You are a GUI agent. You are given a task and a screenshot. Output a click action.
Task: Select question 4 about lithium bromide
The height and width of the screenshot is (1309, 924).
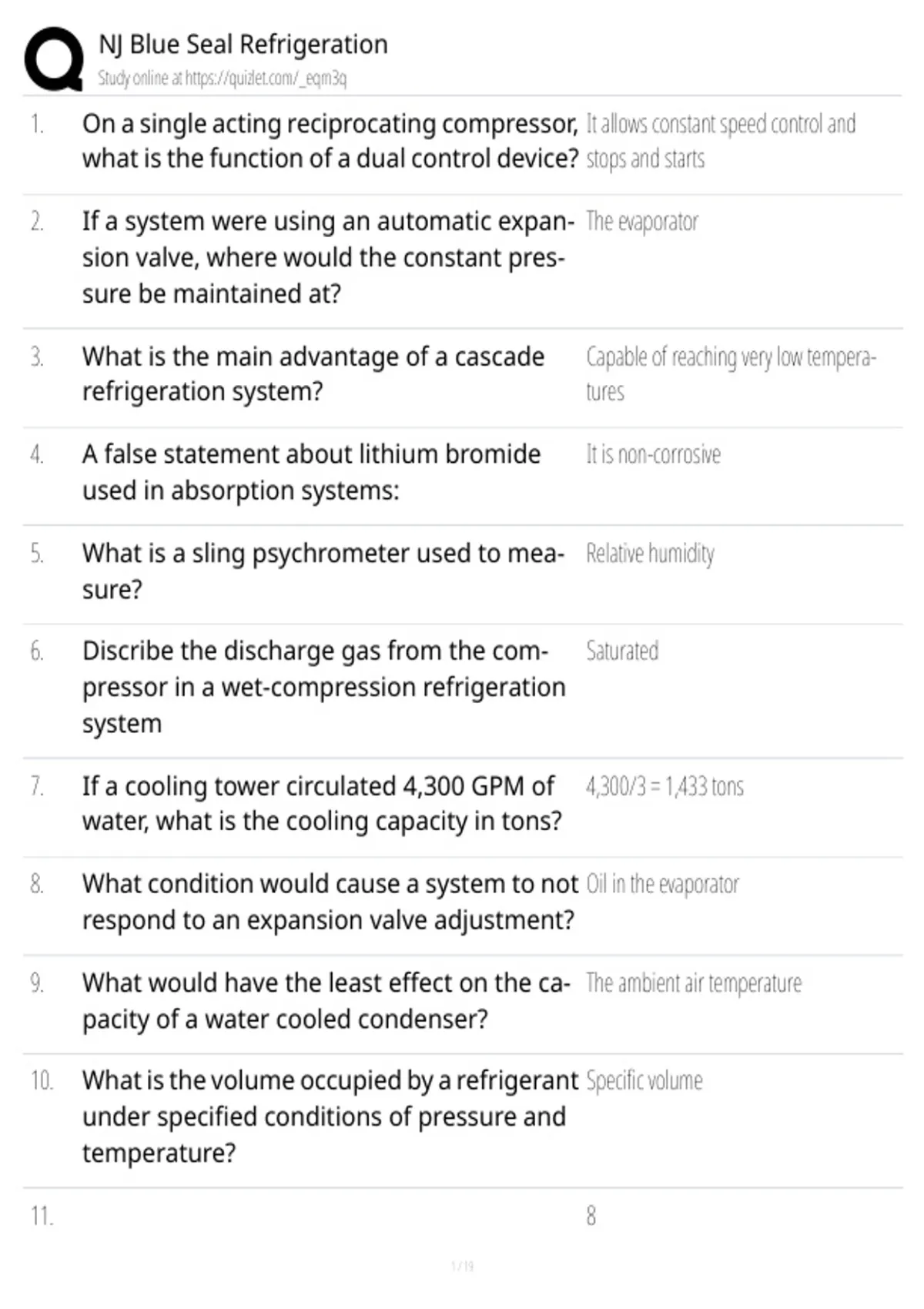pyautogui.click(x=312, y=472)
